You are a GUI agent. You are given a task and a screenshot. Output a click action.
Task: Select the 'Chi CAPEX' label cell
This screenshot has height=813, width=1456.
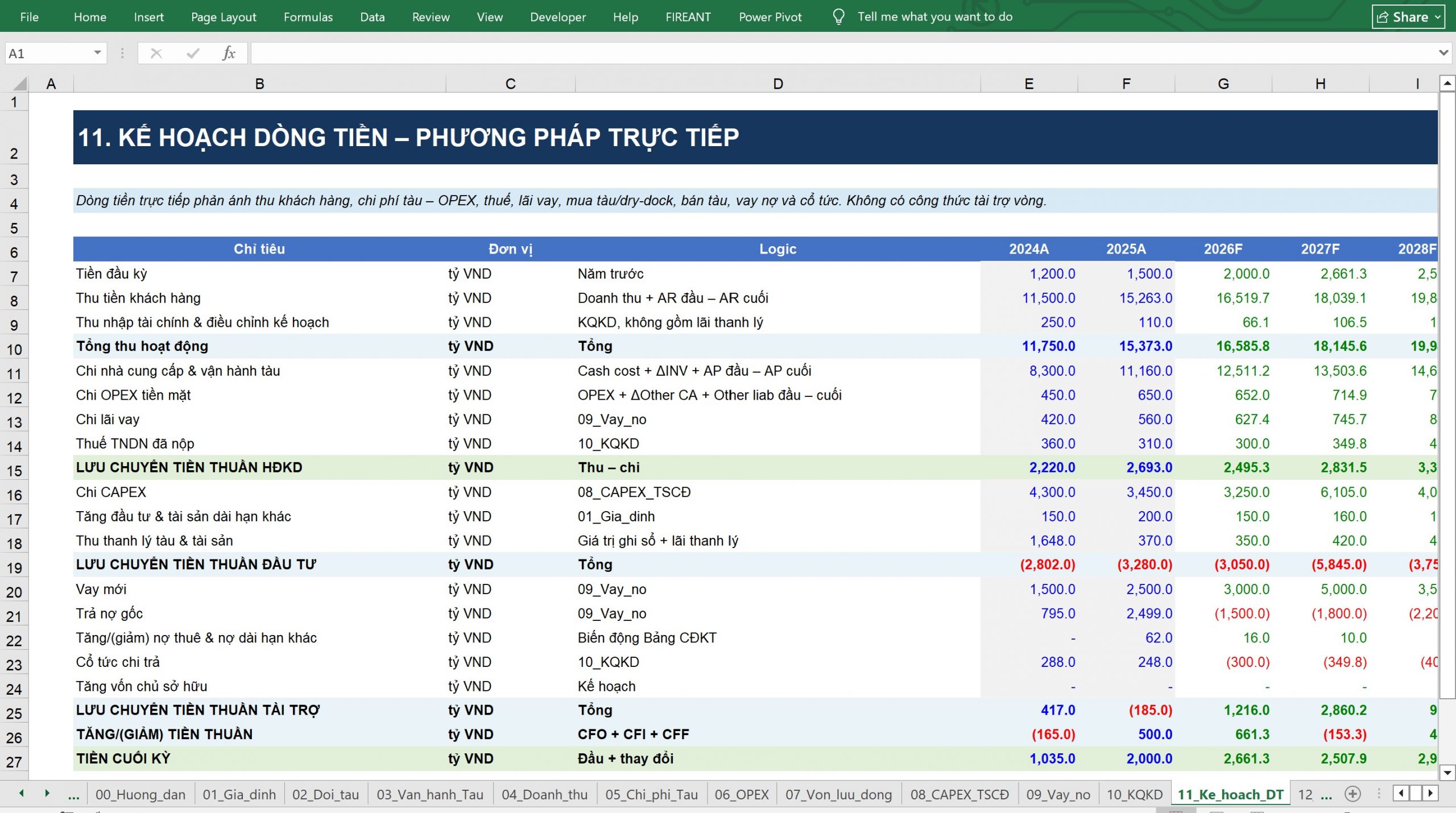click(259, 492)
